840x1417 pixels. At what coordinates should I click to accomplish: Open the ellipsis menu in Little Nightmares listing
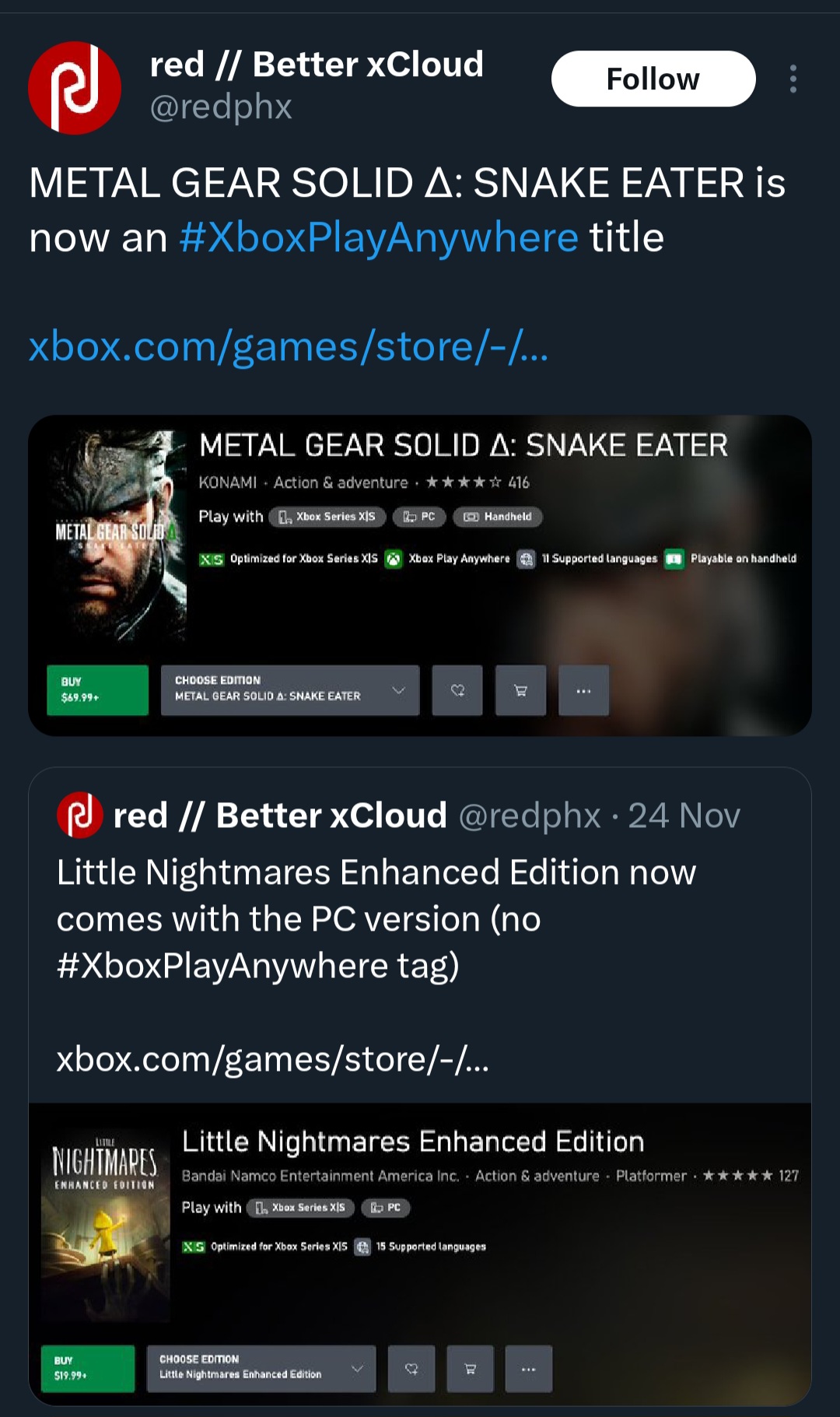click(x=528, y=1369)
